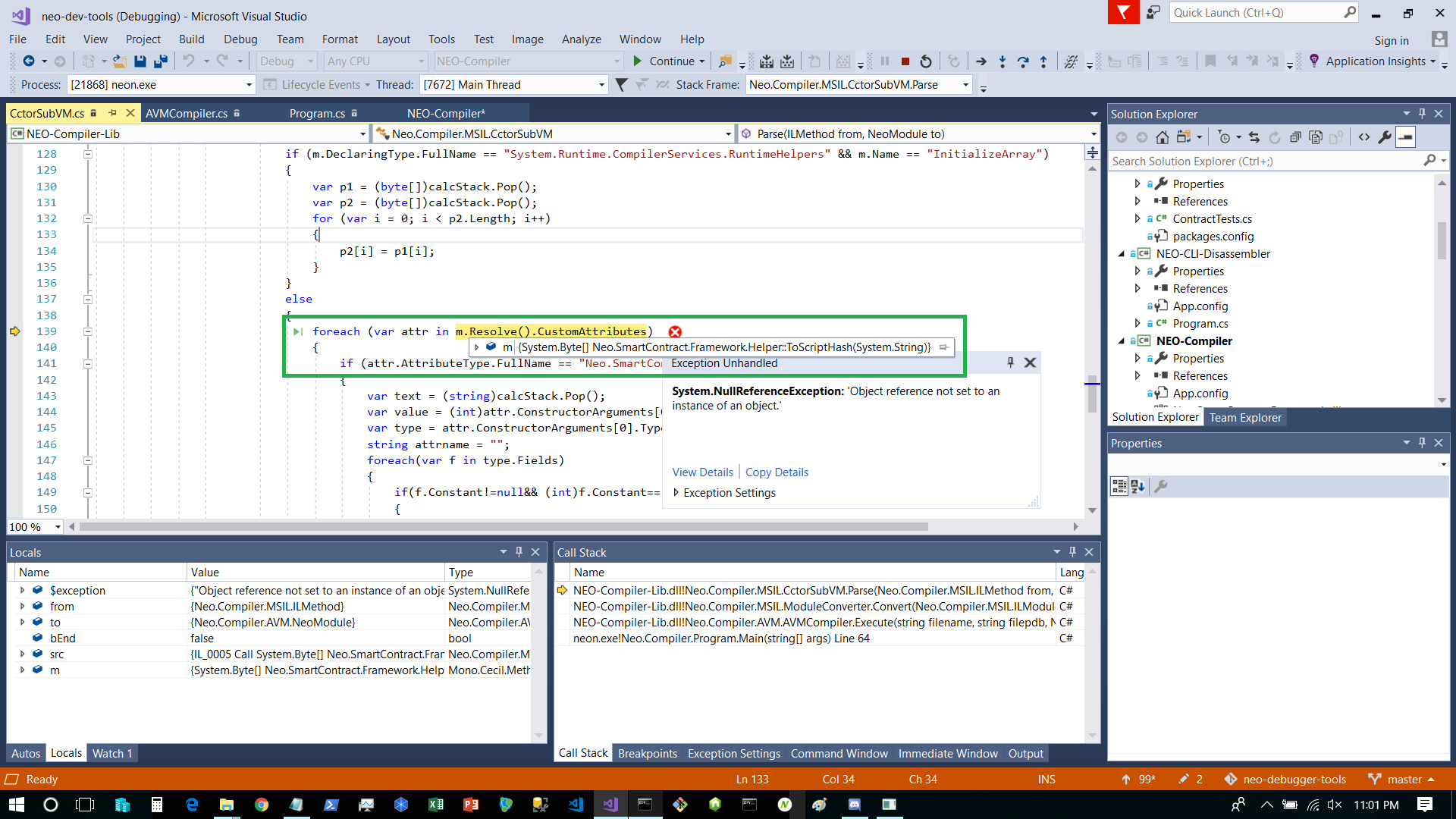Click Home icon in Solution Explorer
Screen dimensions: 1456x819
pos(1162,137)
